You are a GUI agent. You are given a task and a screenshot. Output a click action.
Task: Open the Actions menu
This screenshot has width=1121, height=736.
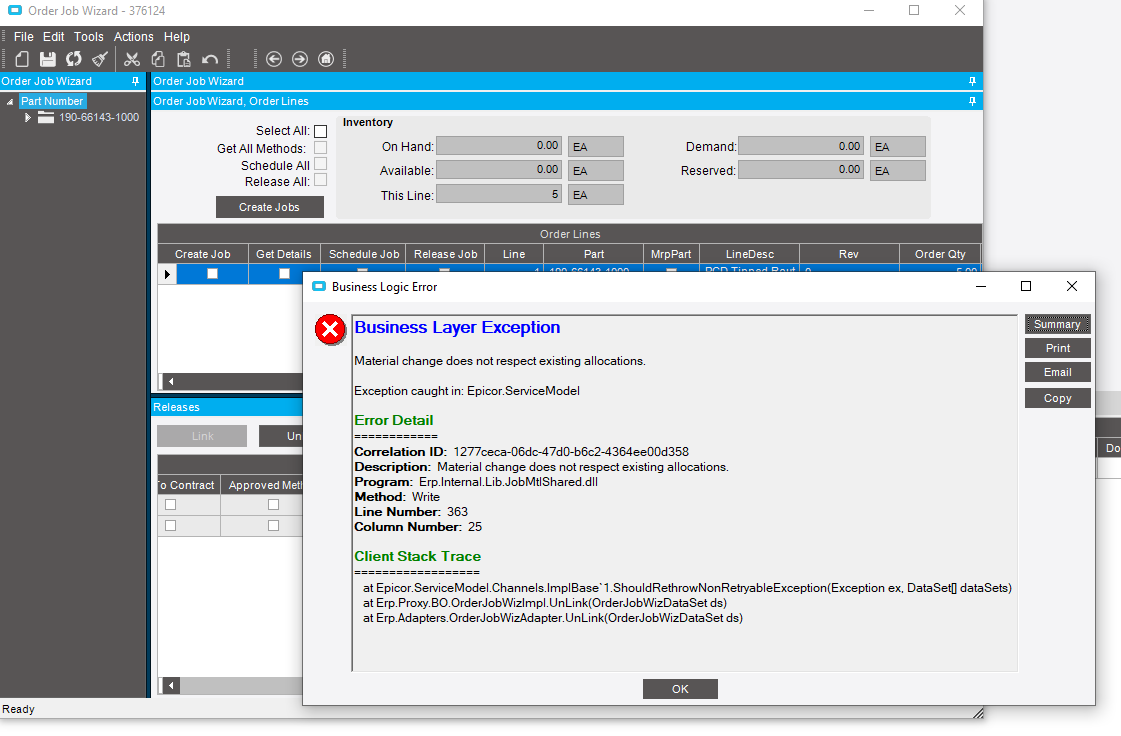click(x=134, y=37)
